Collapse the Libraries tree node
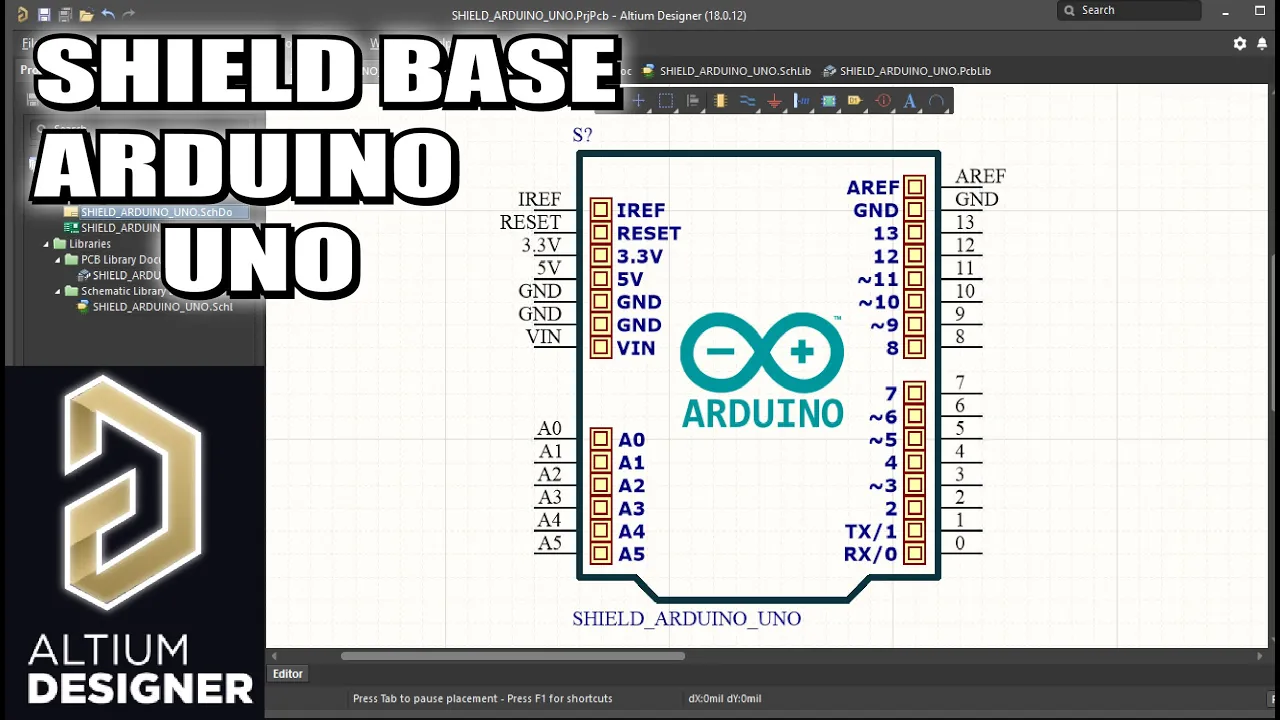Image resolution: width=1280 pixels, height=720 pixels. 46,244
